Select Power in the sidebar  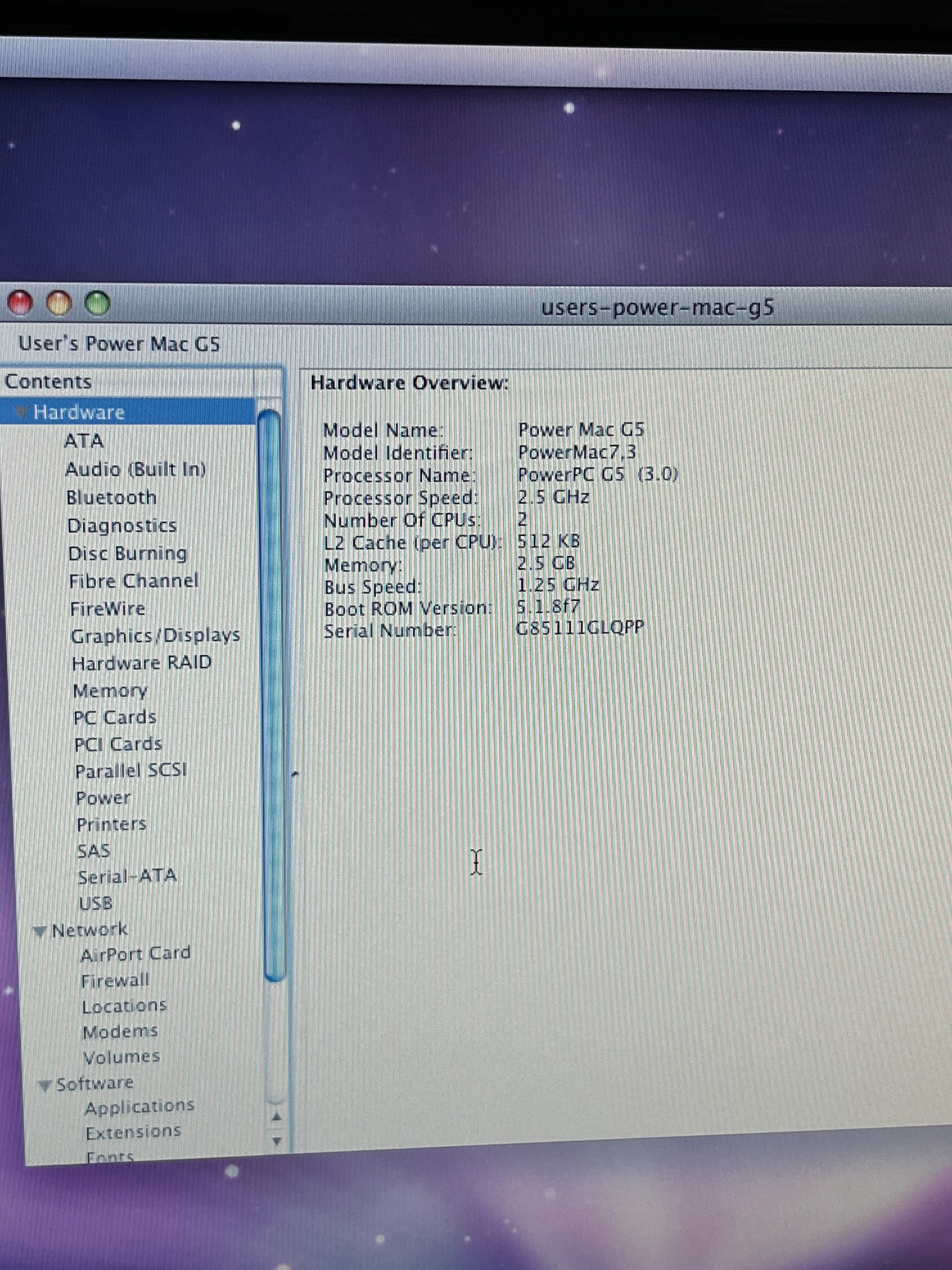(103, 798)
